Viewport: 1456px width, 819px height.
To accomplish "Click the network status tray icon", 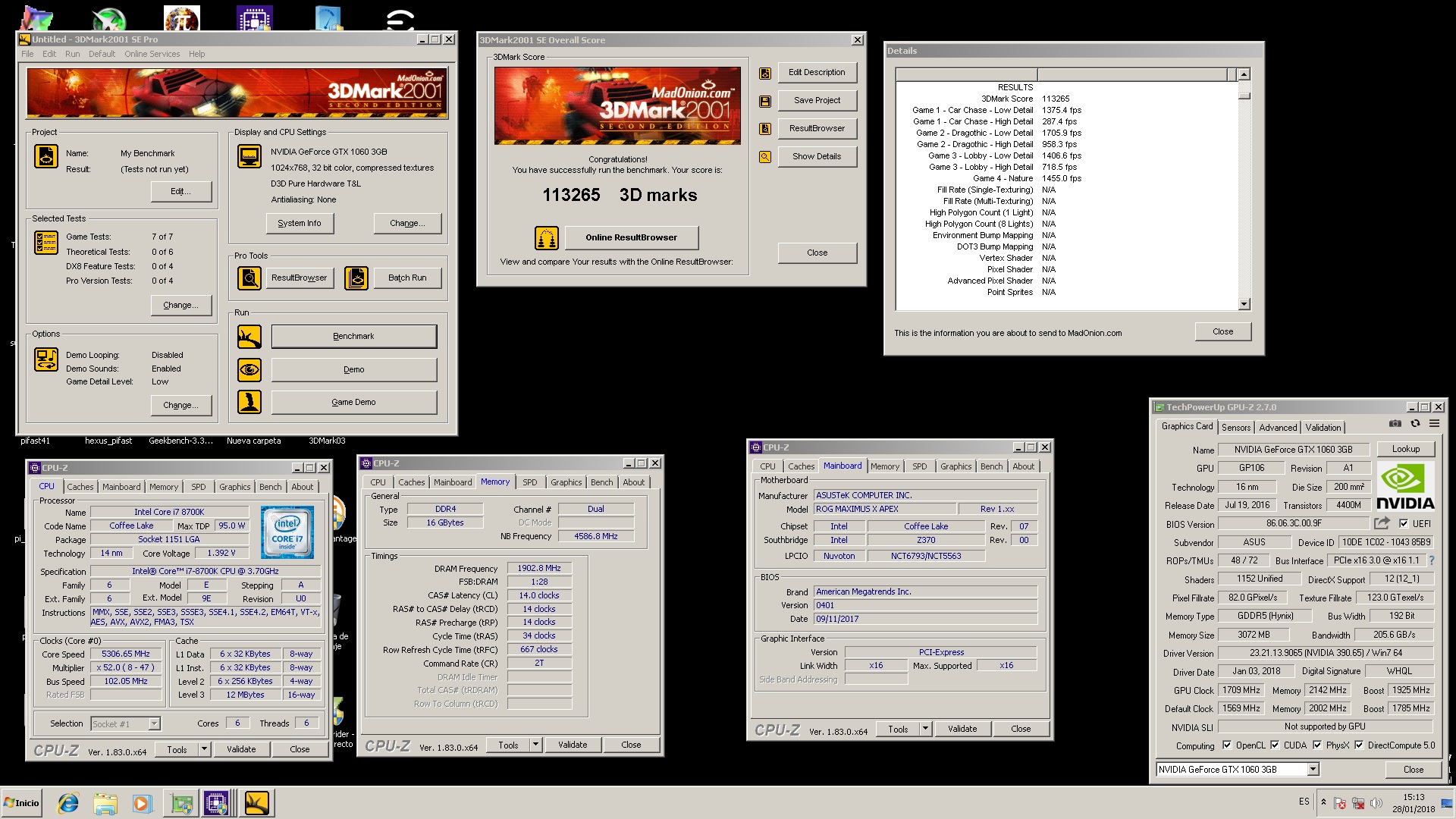I will click(1358, 803).
